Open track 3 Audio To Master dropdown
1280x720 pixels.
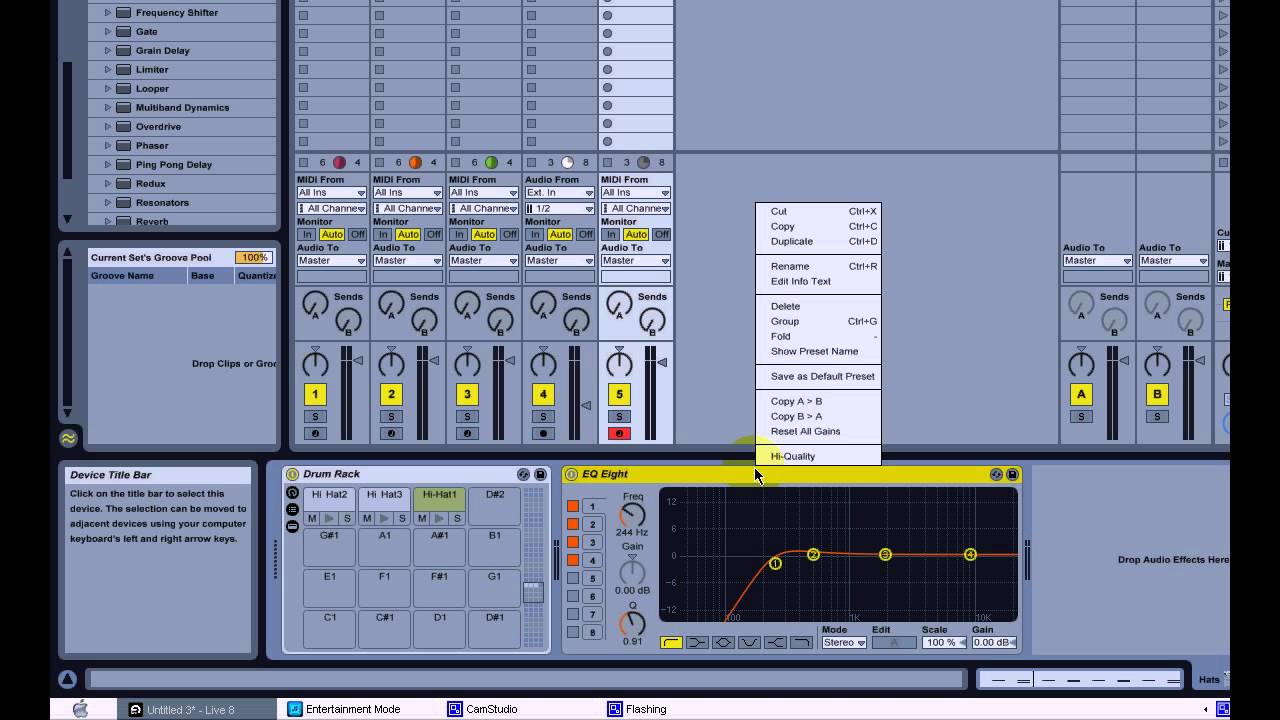pyautogui.click(x=484, y=260)
